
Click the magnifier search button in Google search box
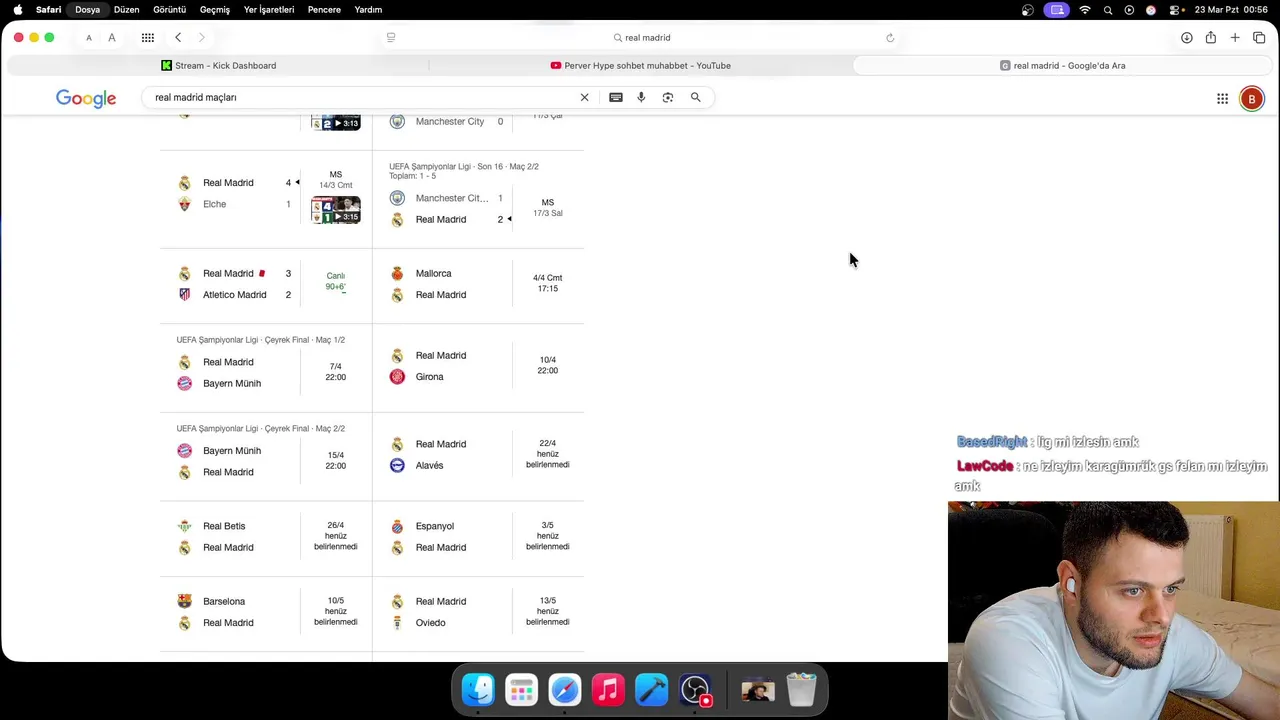(x=696, y=97)
